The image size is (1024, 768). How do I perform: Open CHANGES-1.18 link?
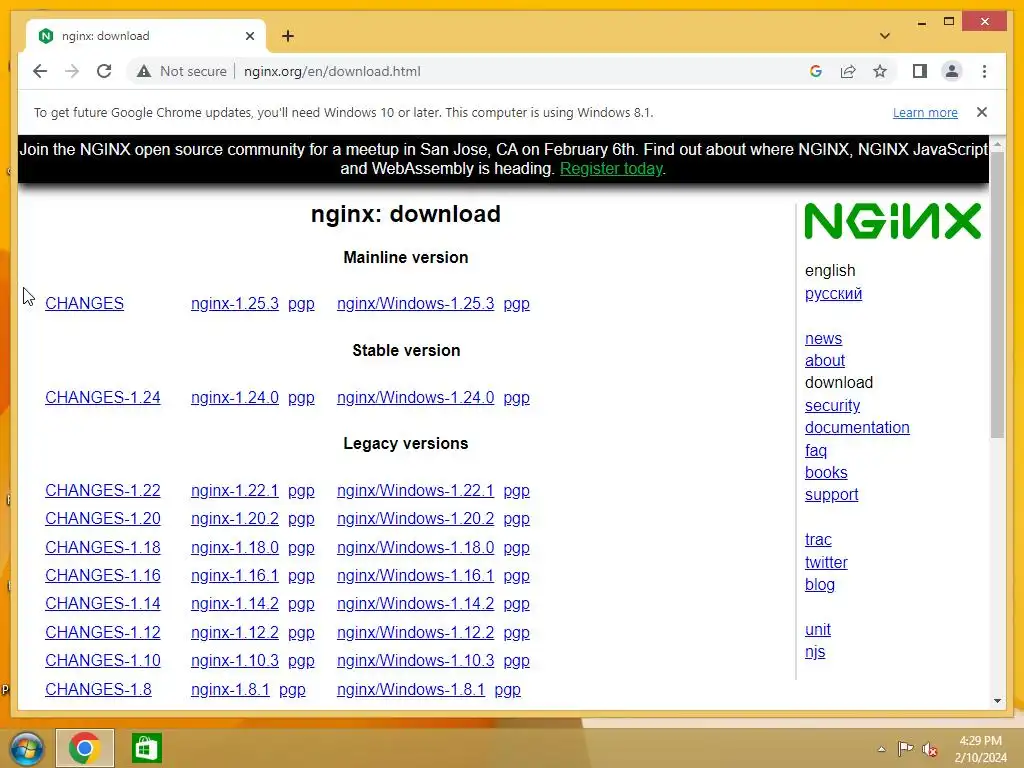(x=103, y=547)
